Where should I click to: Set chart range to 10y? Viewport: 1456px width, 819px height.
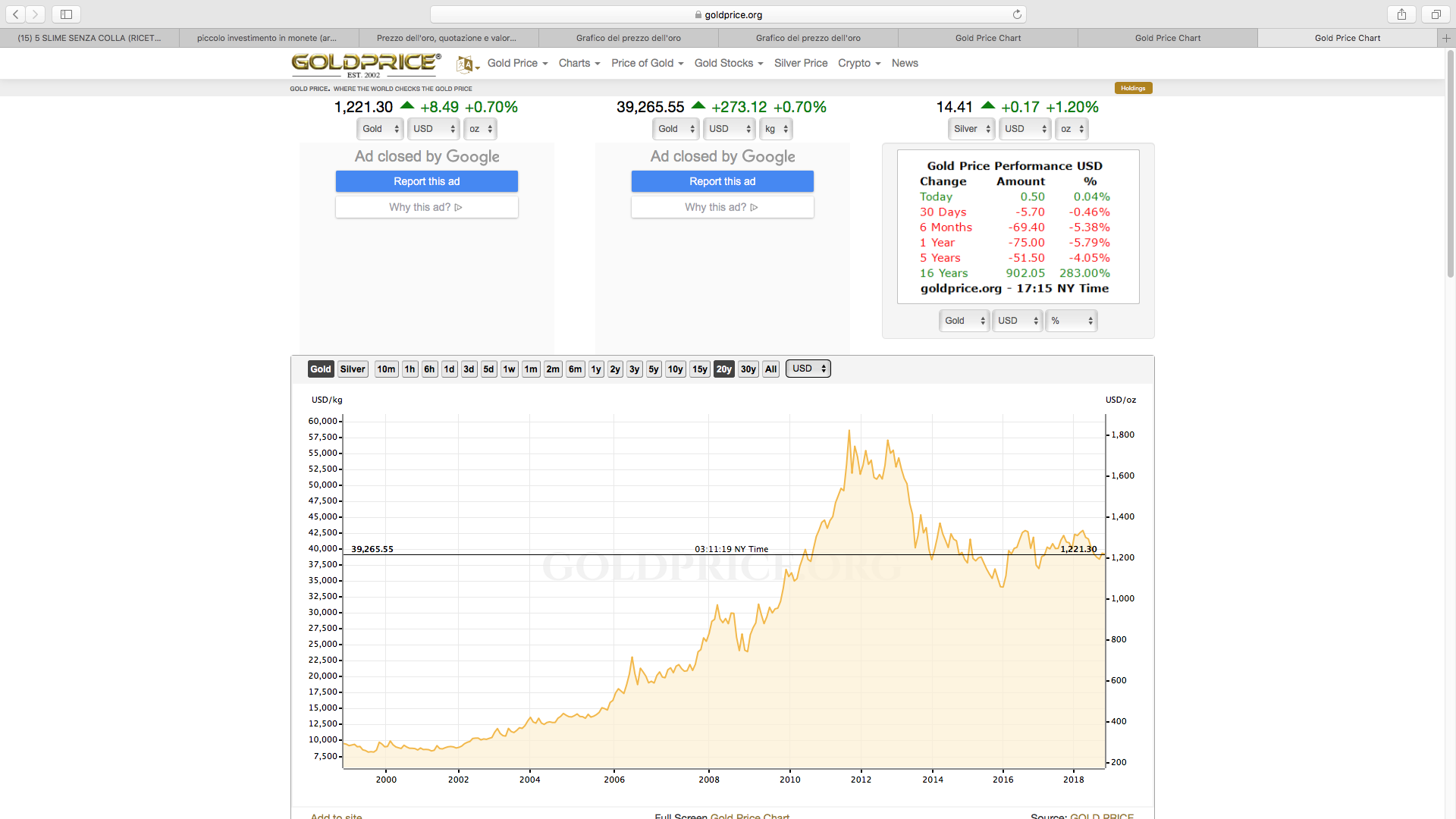click(x=676, y=369)
